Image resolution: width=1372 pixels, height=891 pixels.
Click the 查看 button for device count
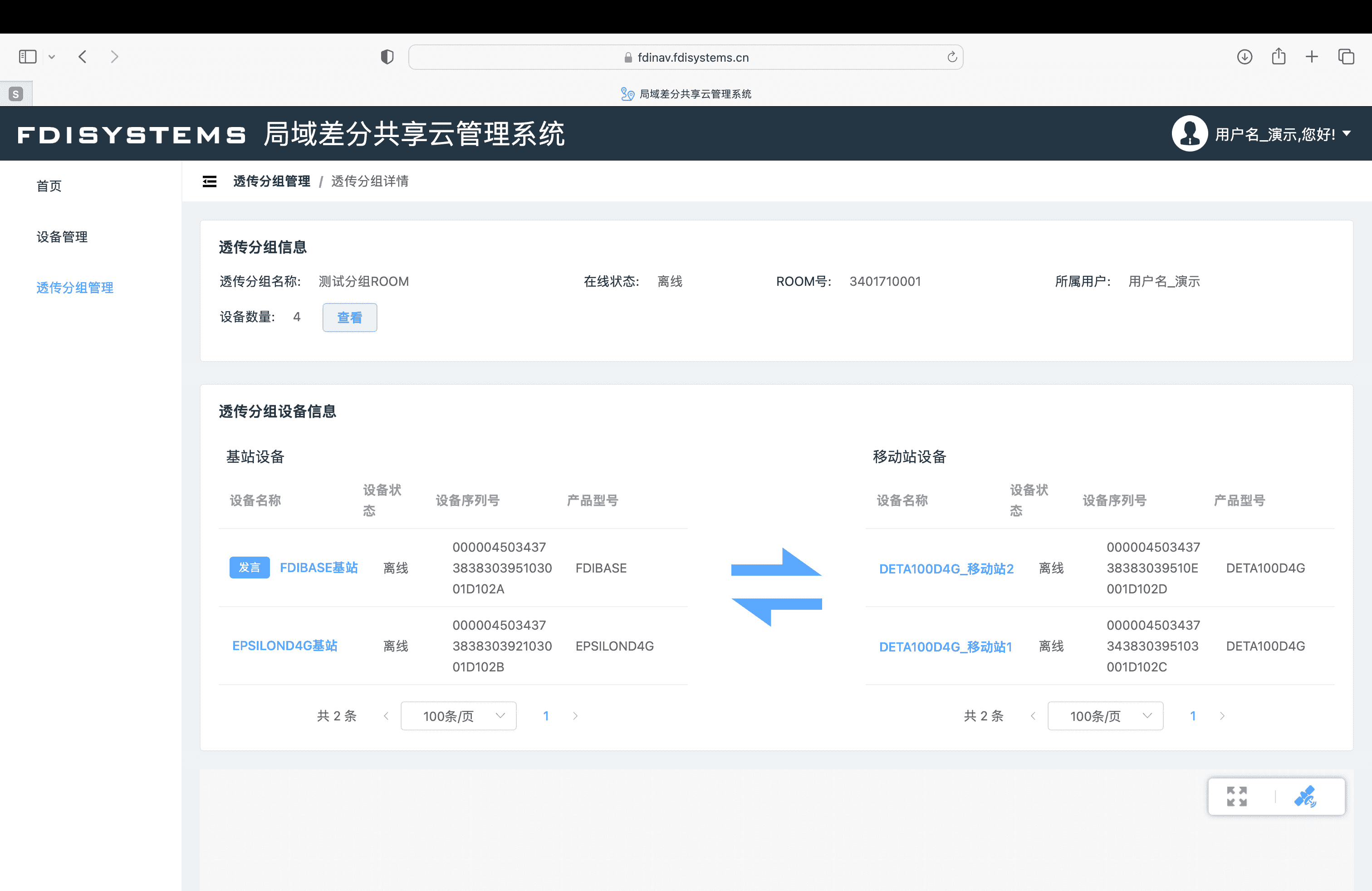pos(349,318)
